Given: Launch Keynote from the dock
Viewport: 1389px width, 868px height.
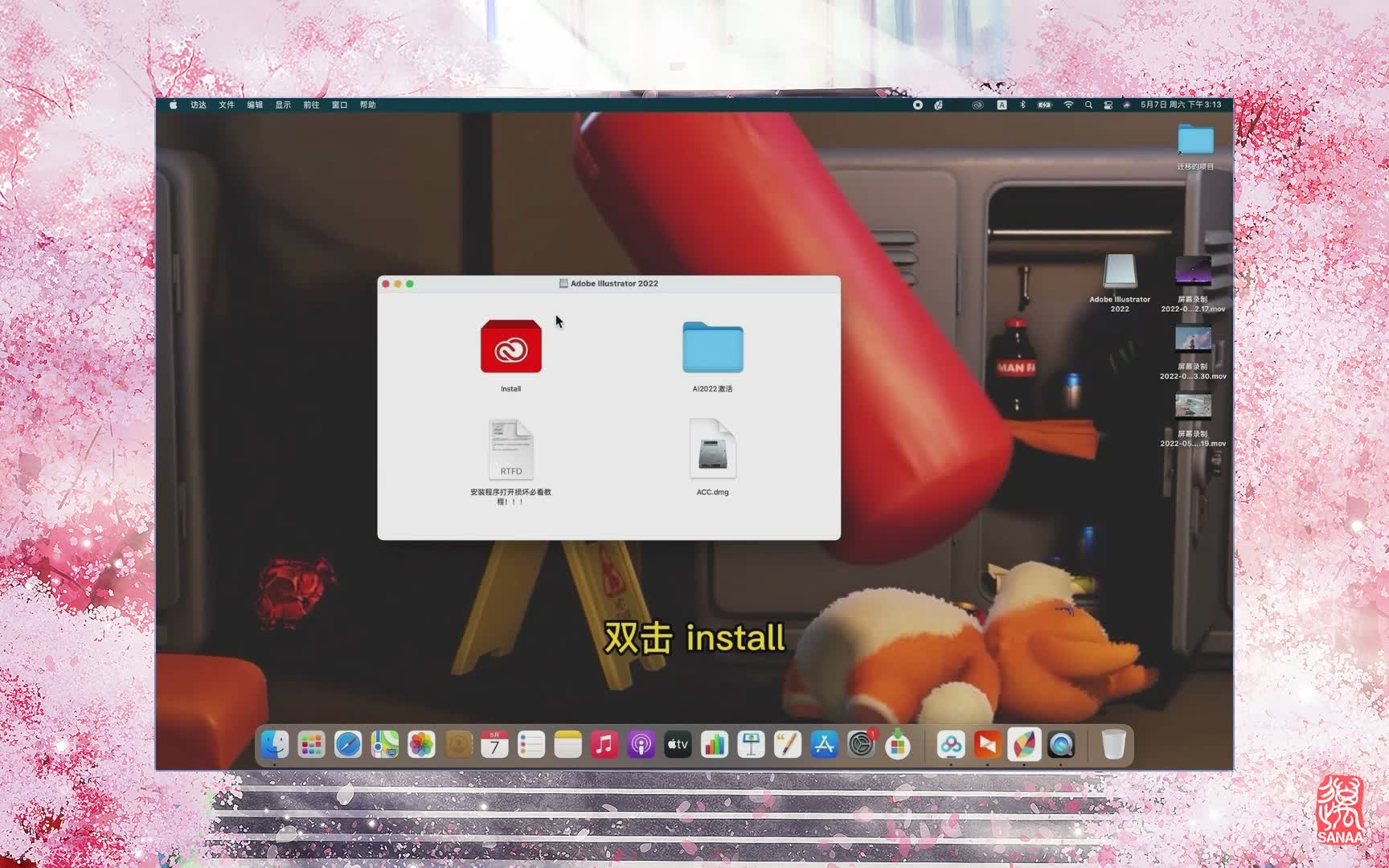Looking at the screenshot, I should point(751,744).
